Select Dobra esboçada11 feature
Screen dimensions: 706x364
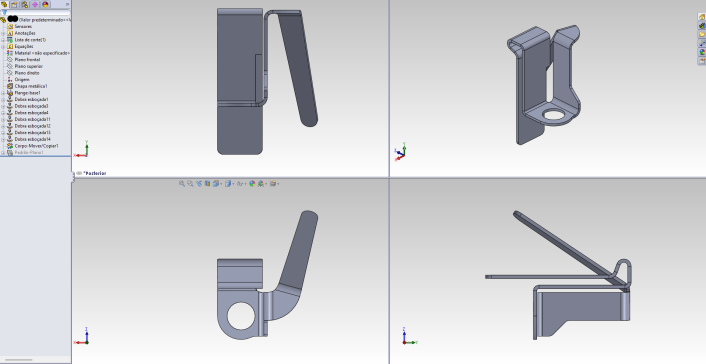32,119
